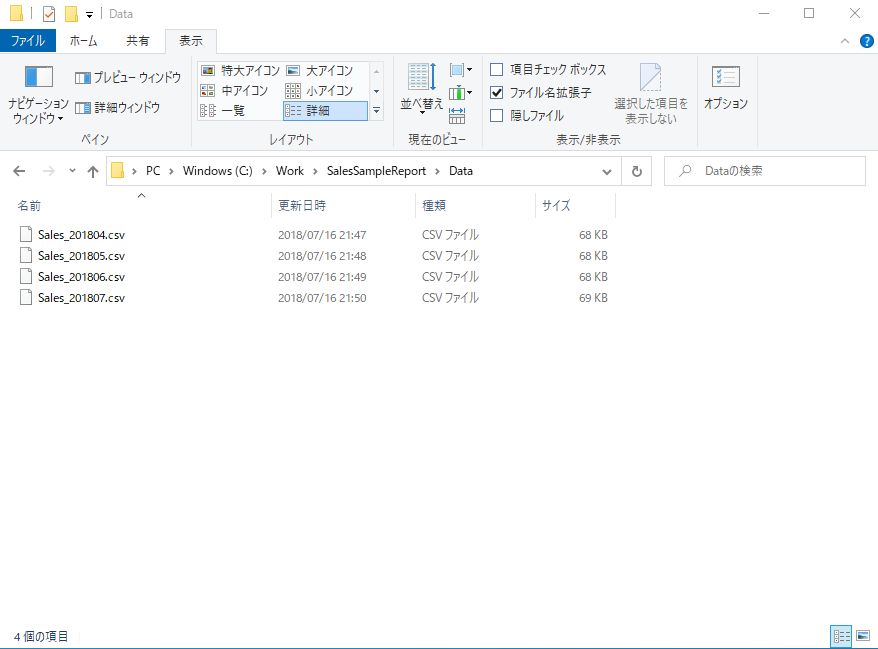Expand the chevron after SalesSampleReport
878x649 pixels.
point(437,171)
